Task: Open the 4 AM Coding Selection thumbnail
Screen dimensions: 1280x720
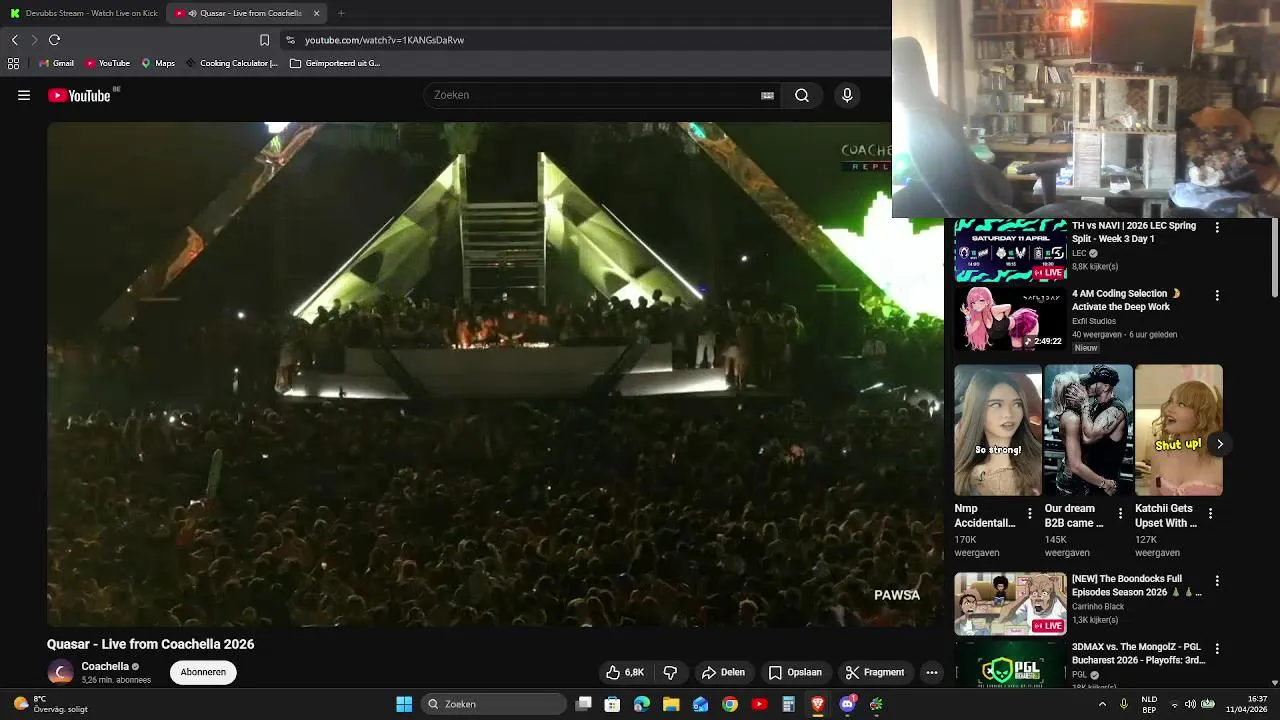Action: (x=1010, y=319)
